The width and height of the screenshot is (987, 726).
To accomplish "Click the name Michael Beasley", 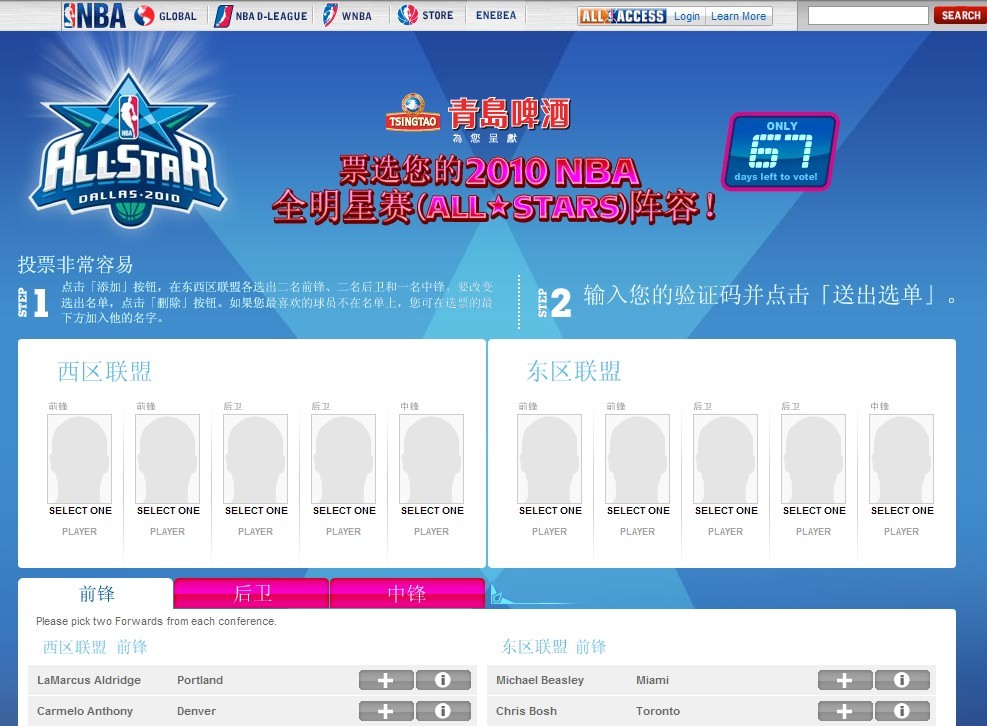I will pos(540,680).
